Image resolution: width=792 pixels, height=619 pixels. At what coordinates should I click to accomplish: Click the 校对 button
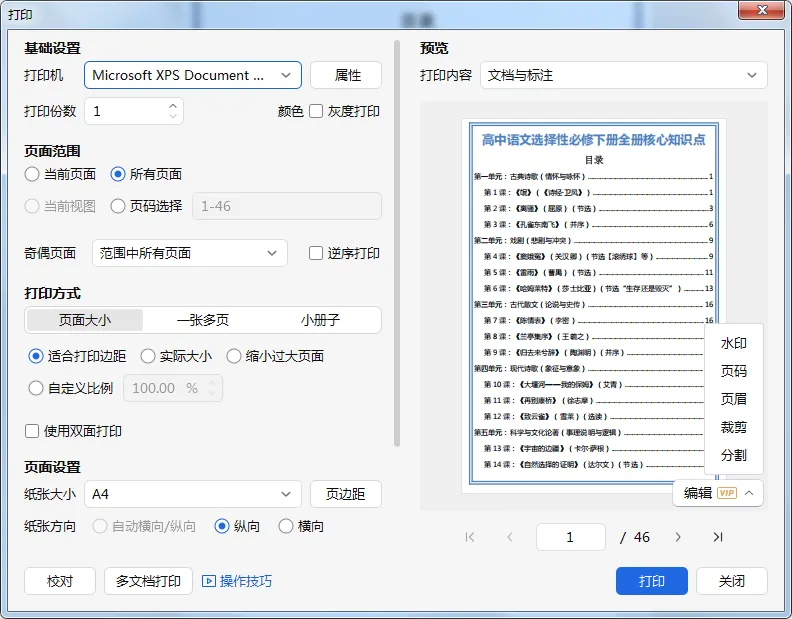tap(60, 581)
